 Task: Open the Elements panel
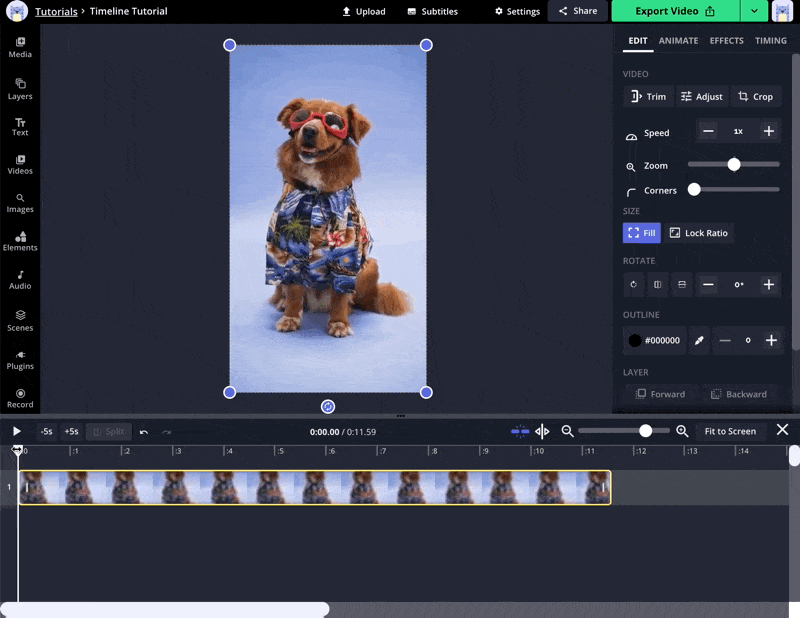tap(20, 241)
